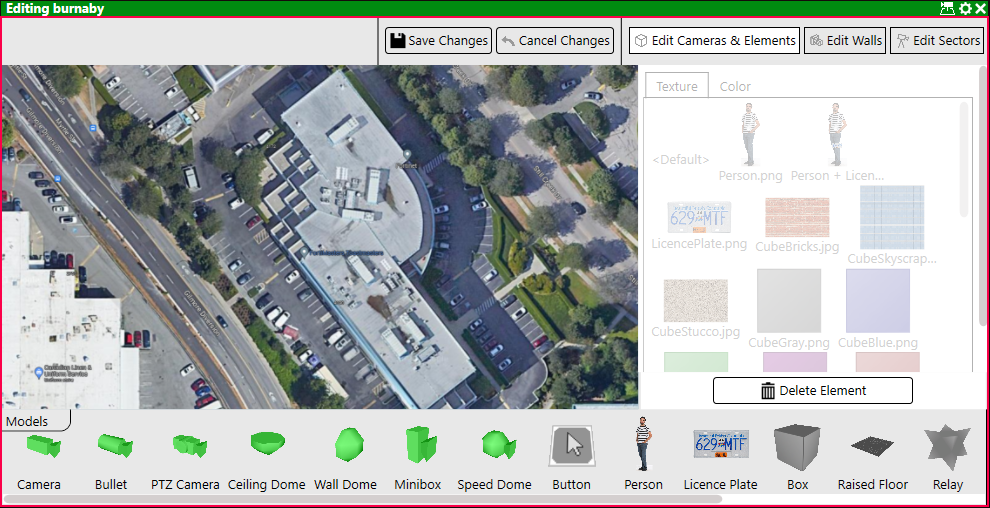Click the layout icon in title bar
Image resolution: width=990 pixels, height=508 pixels.
(x=947, y=8)
